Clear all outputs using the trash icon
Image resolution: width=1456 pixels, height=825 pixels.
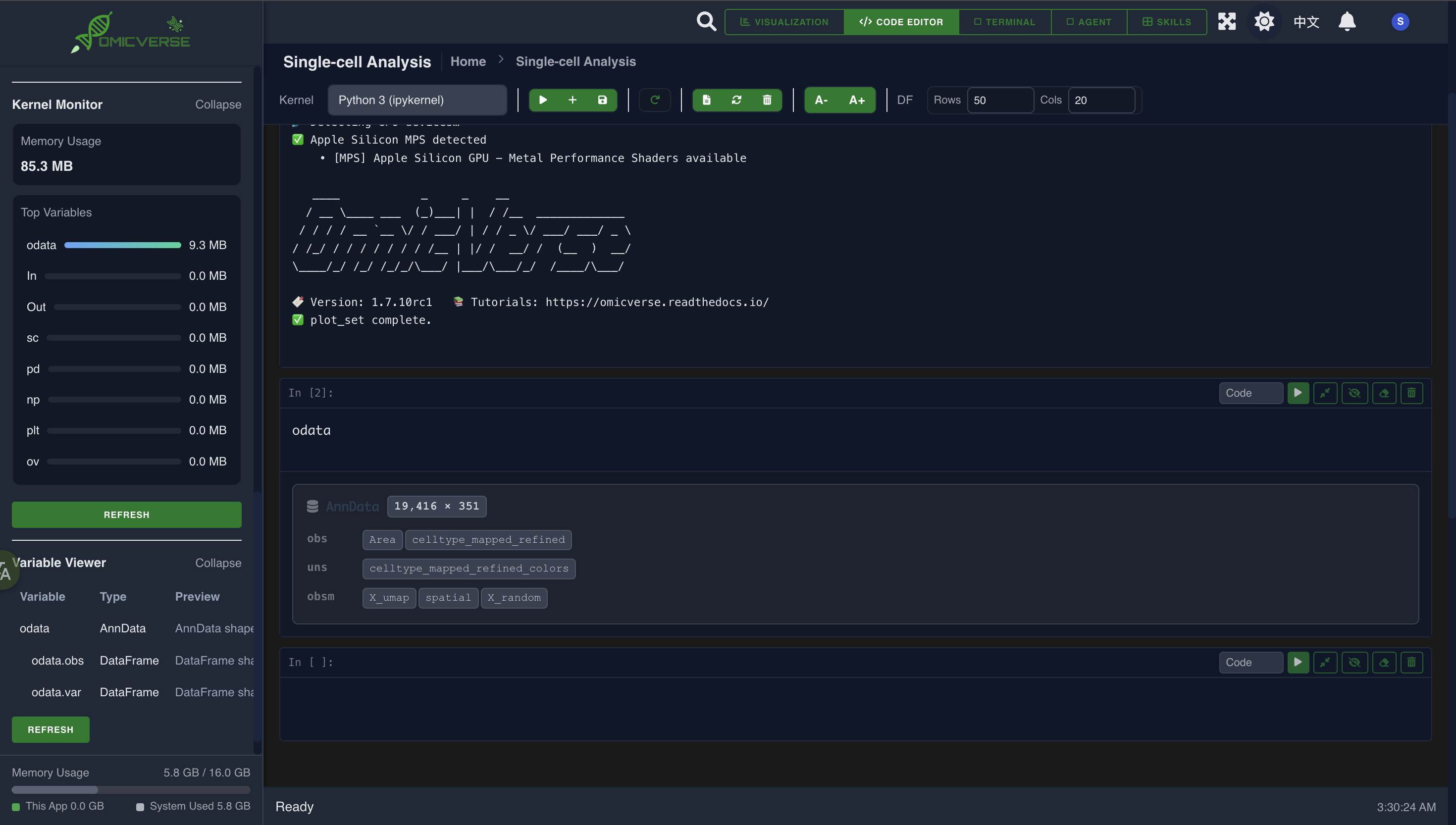[x=767, y=100]
